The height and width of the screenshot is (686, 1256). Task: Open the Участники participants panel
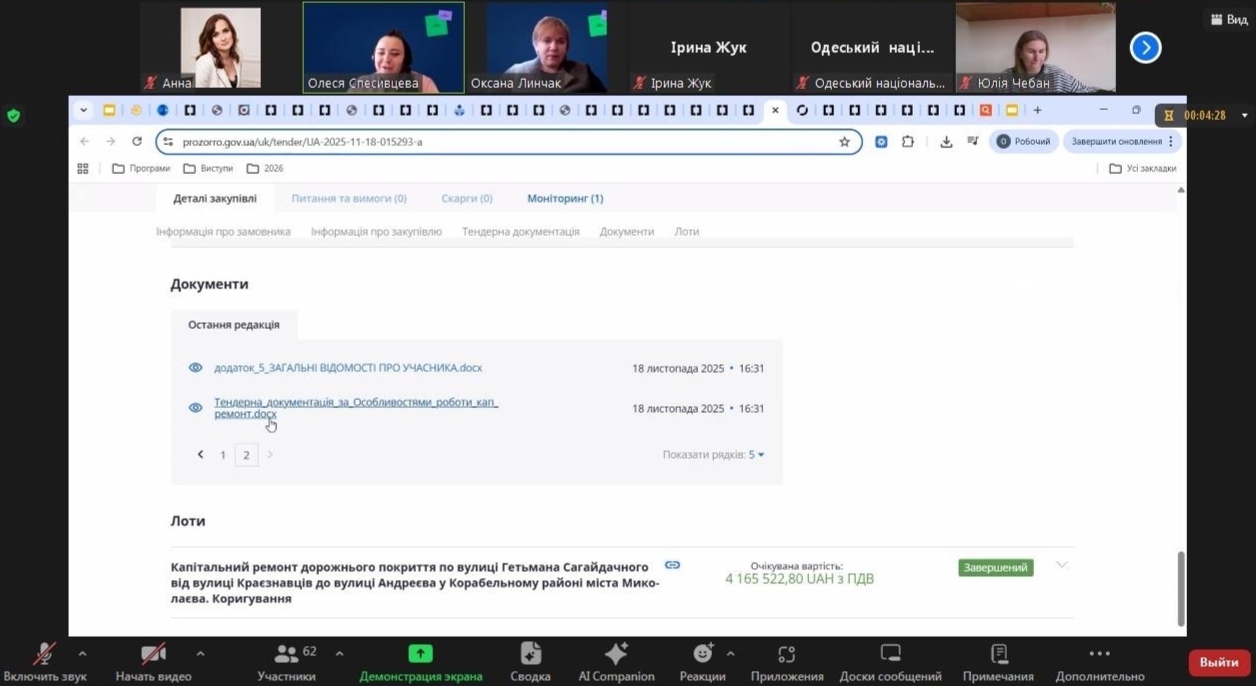pyautogui.click(x=287, y=654)
